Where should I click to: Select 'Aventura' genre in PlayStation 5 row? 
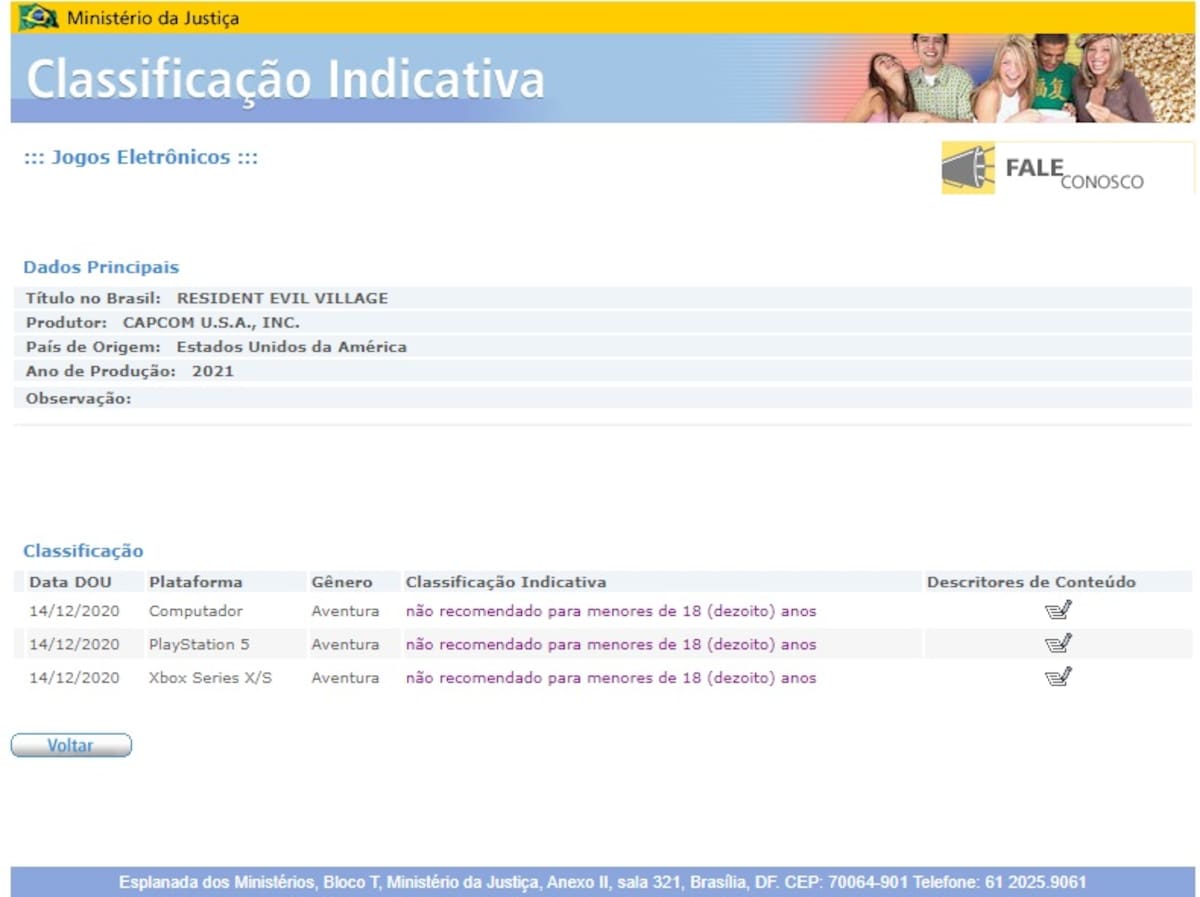click(x=345, y=644)
